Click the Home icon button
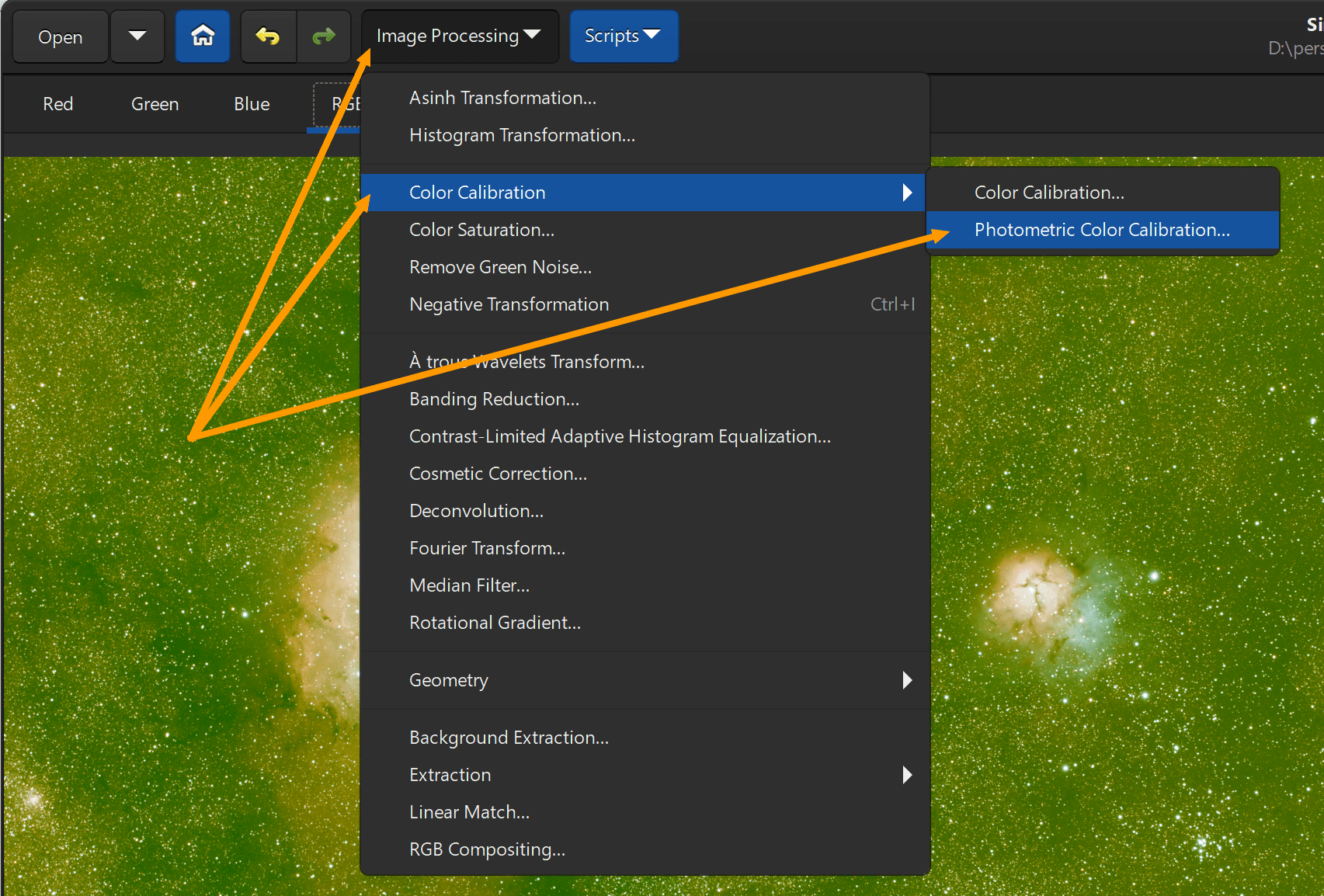Image resolution: width=1324 pixels, height=896 pixels. (203, 36)
